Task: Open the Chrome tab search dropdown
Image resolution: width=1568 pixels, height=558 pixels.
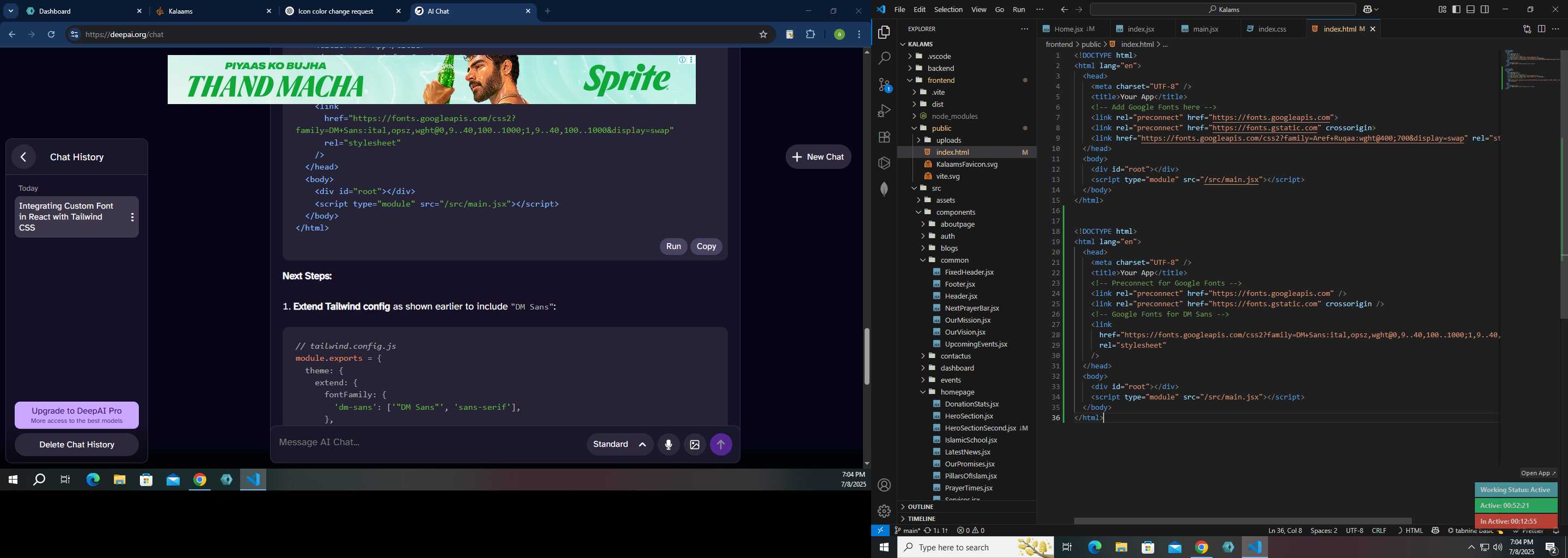Action: click(x=11, y=11)
